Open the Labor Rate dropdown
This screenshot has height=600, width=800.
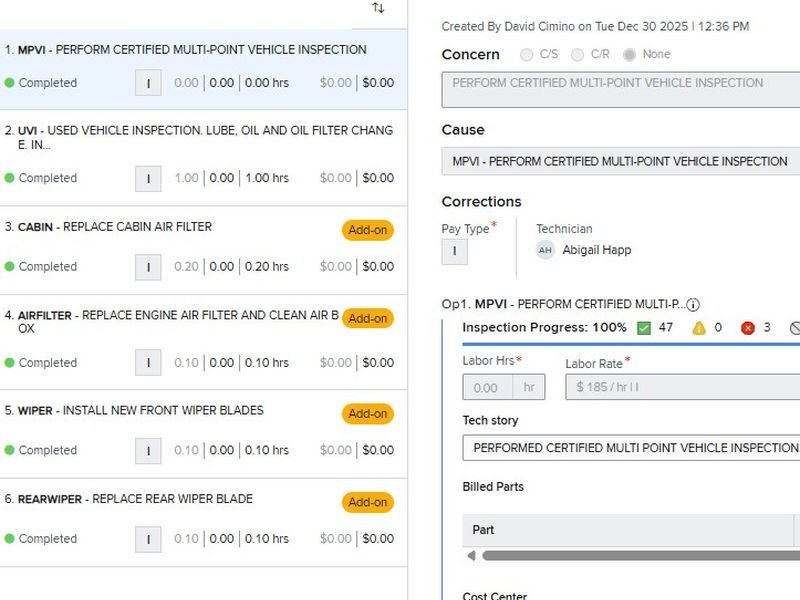click(682, 387)
